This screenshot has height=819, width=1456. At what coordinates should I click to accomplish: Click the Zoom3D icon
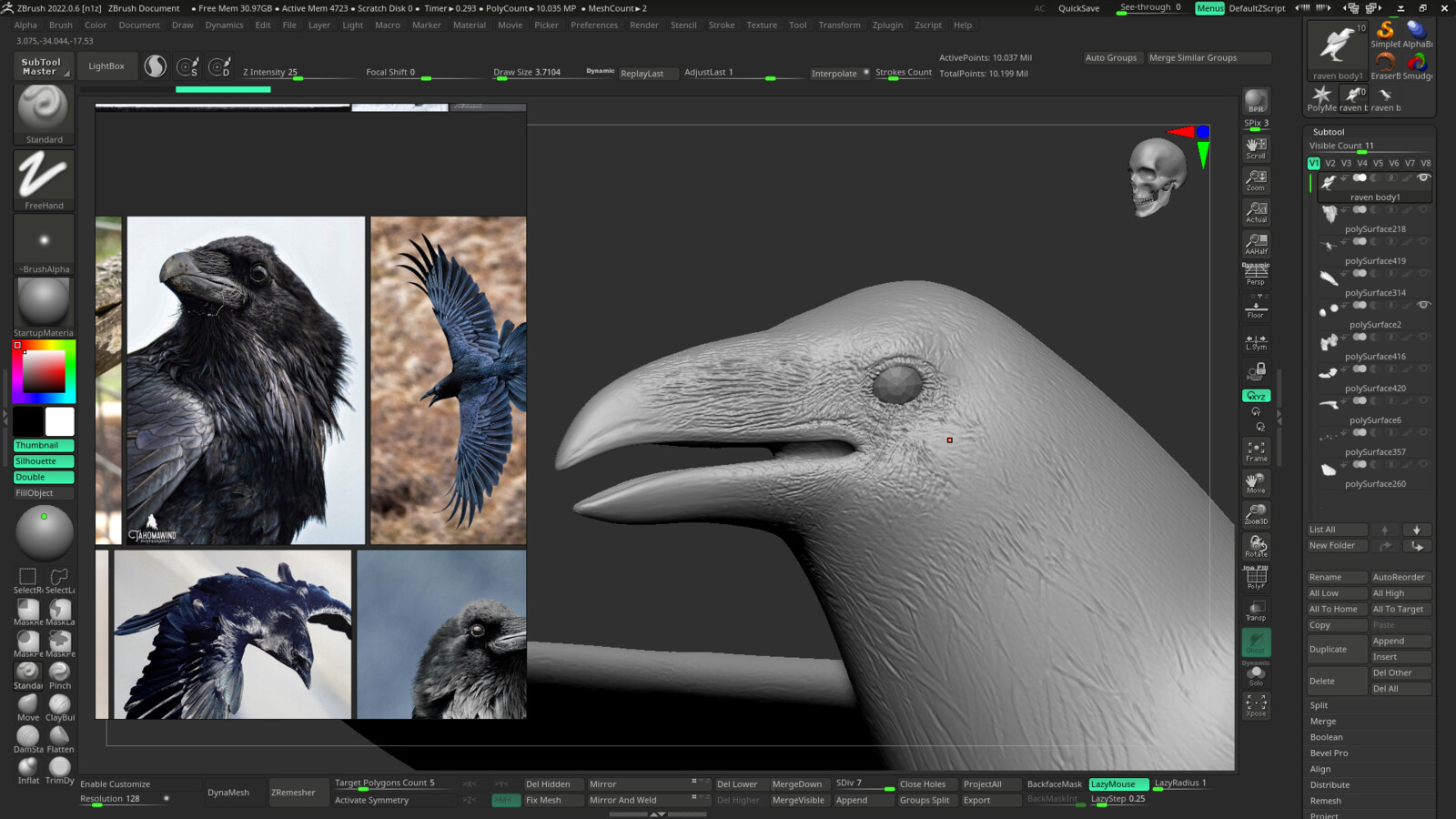[x=1256, y=515]
